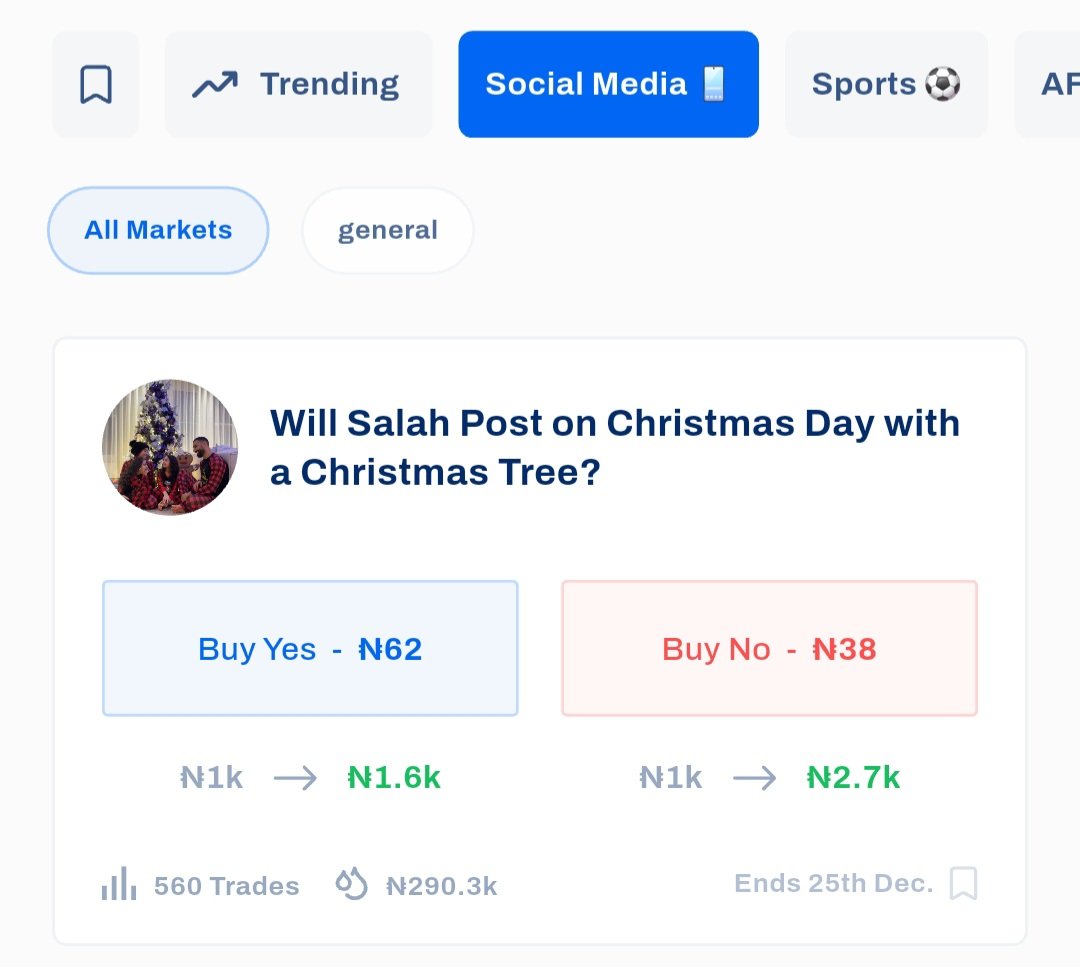1080x967 pixels.
Task: Click the Trending arrow chart icon
Action: pos(215,85)
